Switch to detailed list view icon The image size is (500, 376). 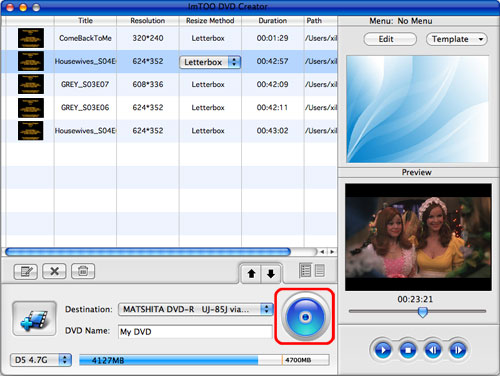(305, 270)
